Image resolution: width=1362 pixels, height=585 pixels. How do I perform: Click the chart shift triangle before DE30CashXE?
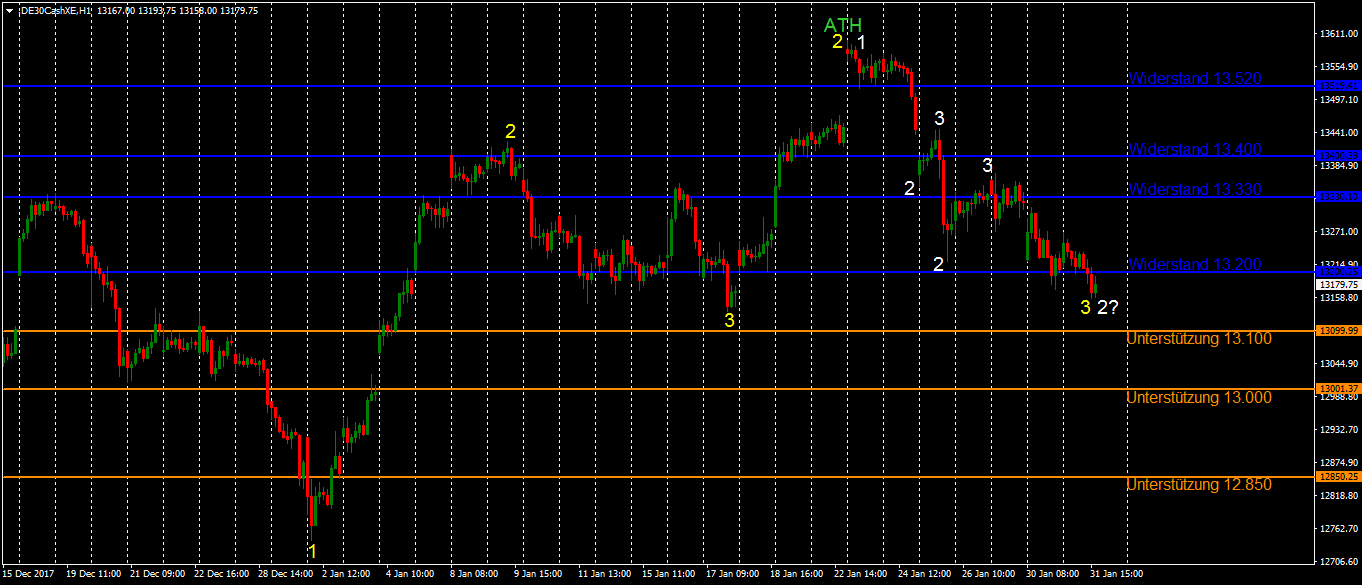(9, 11)
